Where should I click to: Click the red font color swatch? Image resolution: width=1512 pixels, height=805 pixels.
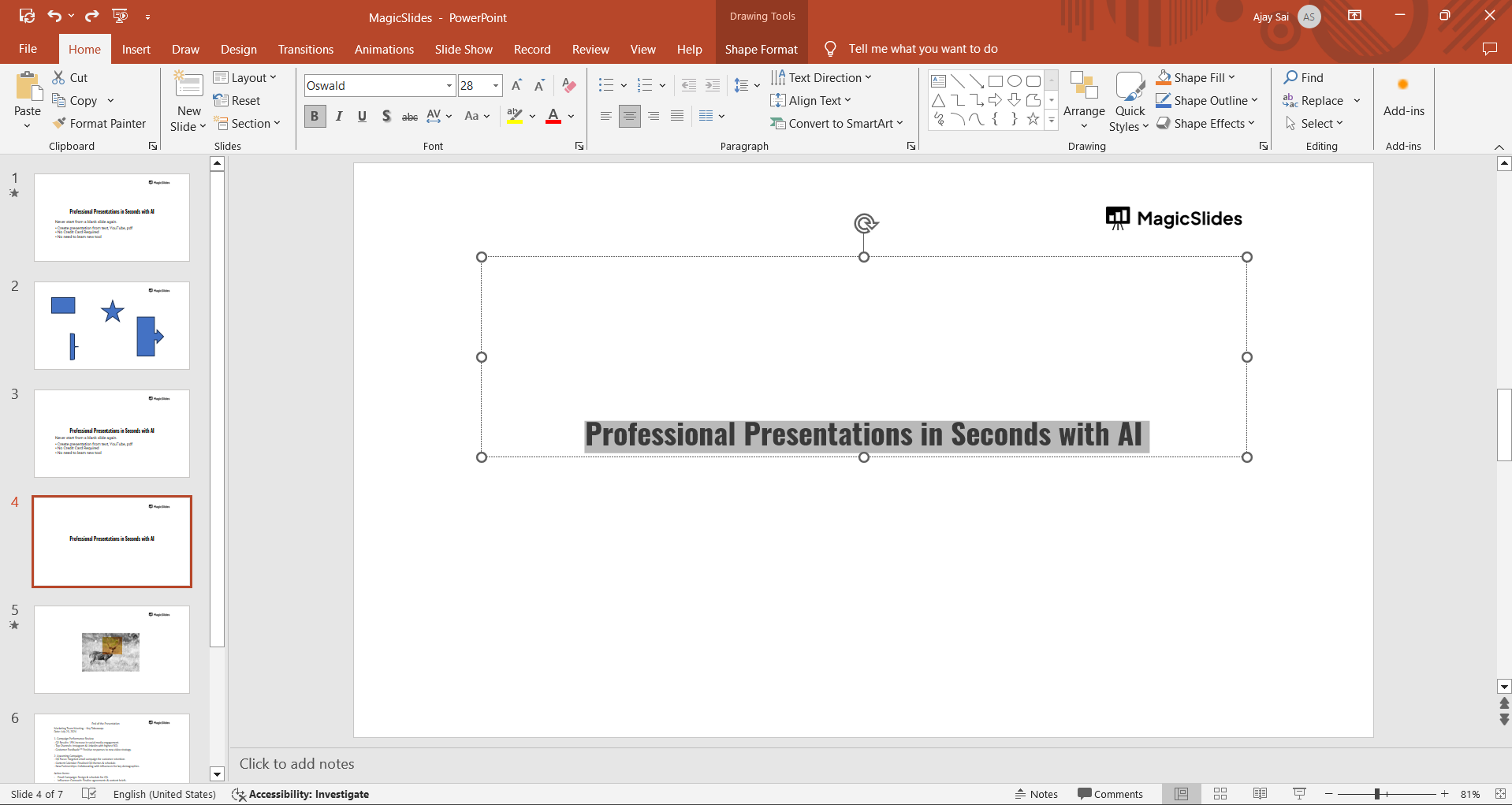pyautogui.click(x=553, y=117)
